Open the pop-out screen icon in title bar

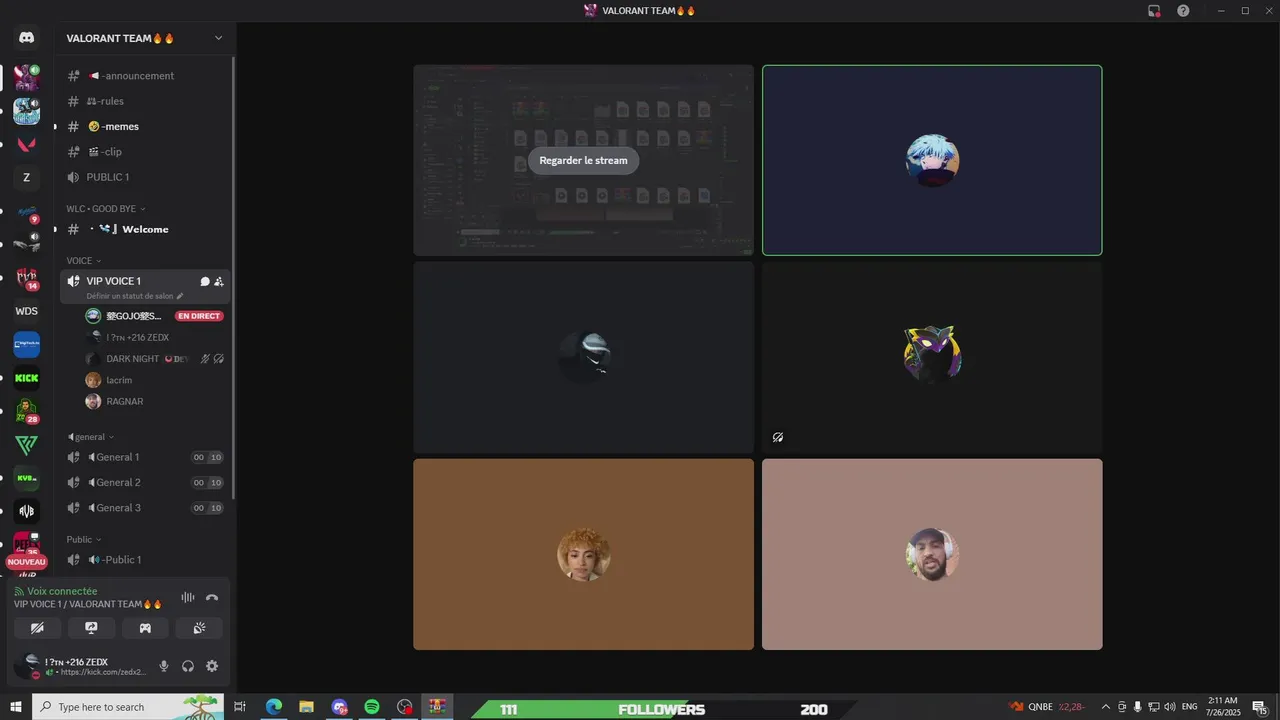(x=1154, y=10)
